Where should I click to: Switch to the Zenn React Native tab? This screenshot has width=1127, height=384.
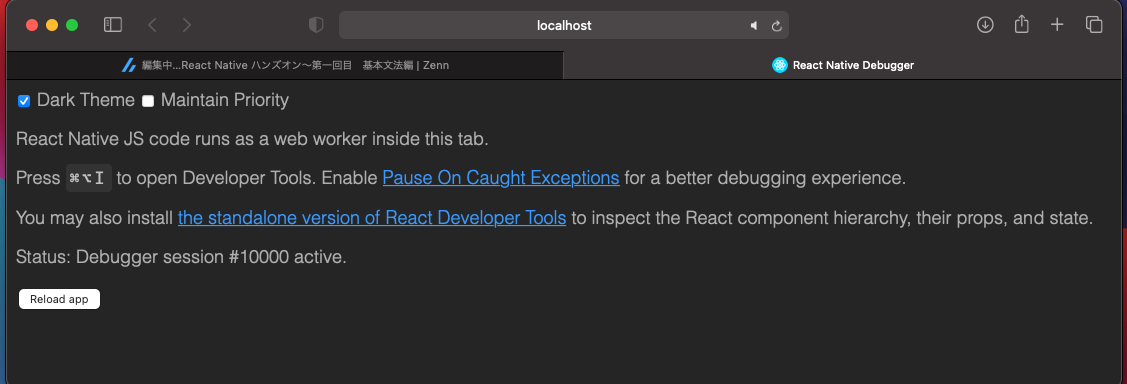(x=285, y=65)
